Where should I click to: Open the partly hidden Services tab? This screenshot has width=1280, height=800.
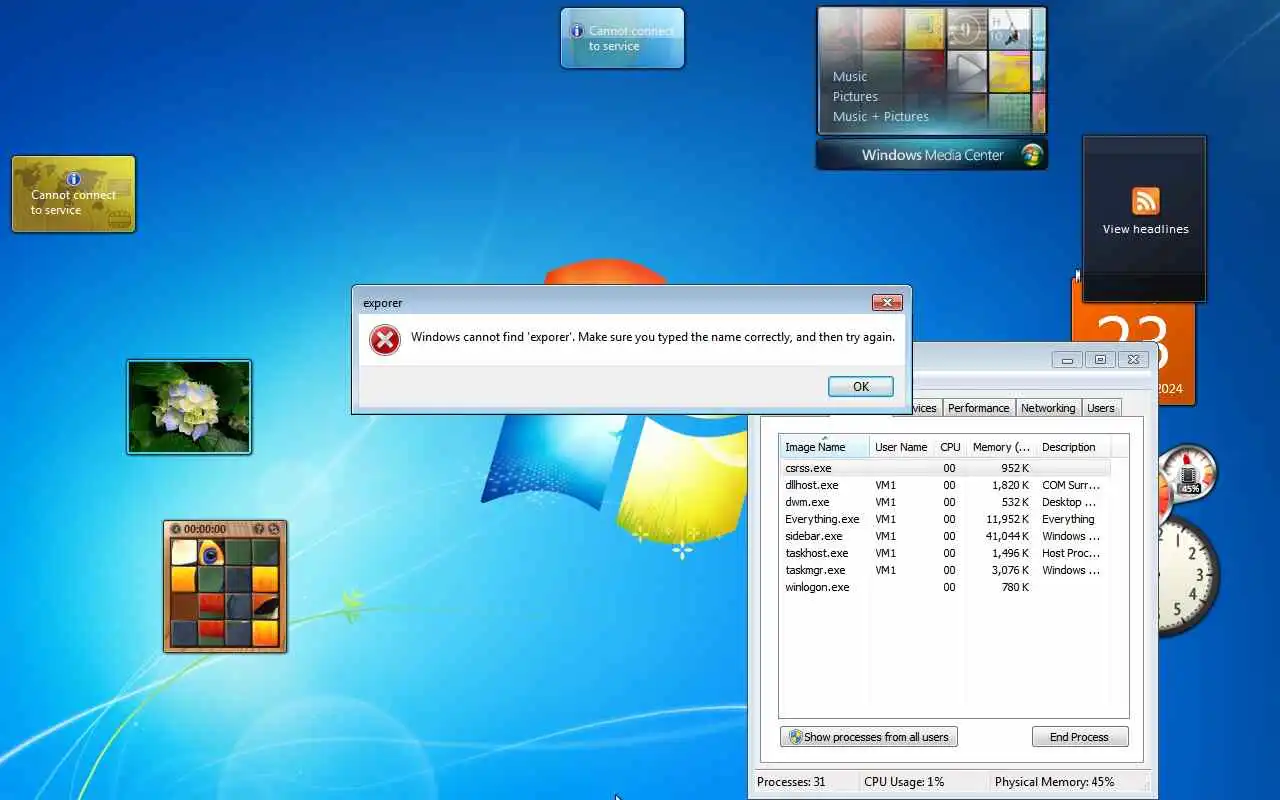click(x=926, y=408)
